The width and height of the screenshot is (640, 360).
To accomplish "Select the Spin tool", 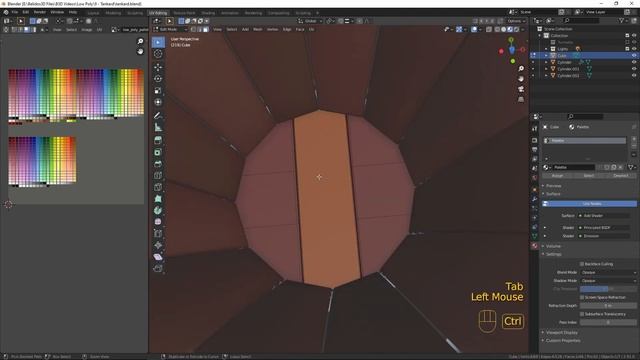I will click(158, 210).
